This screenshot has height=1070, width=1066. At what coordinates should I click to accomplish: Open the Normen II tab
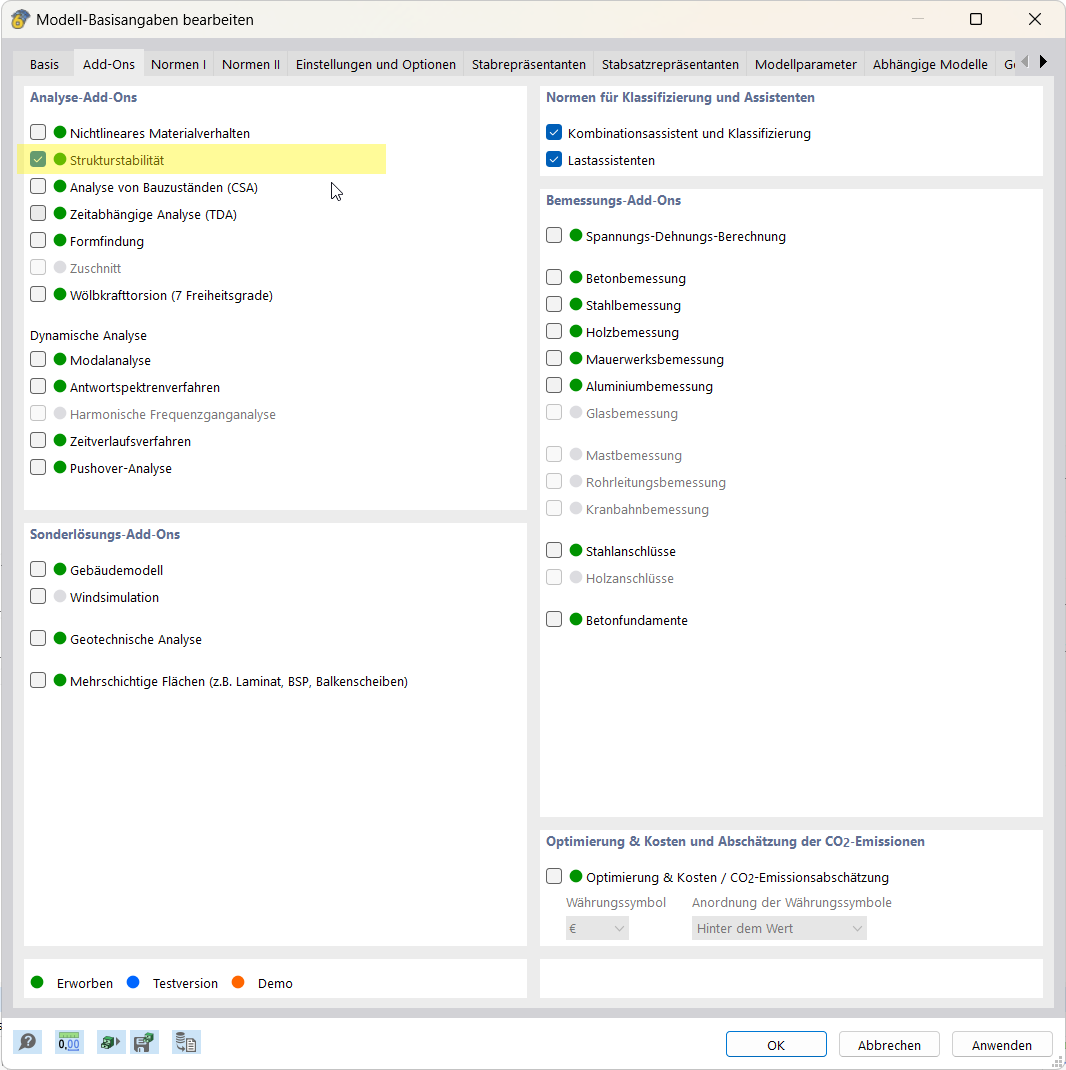pyautogui.click(x=250, y=64)
